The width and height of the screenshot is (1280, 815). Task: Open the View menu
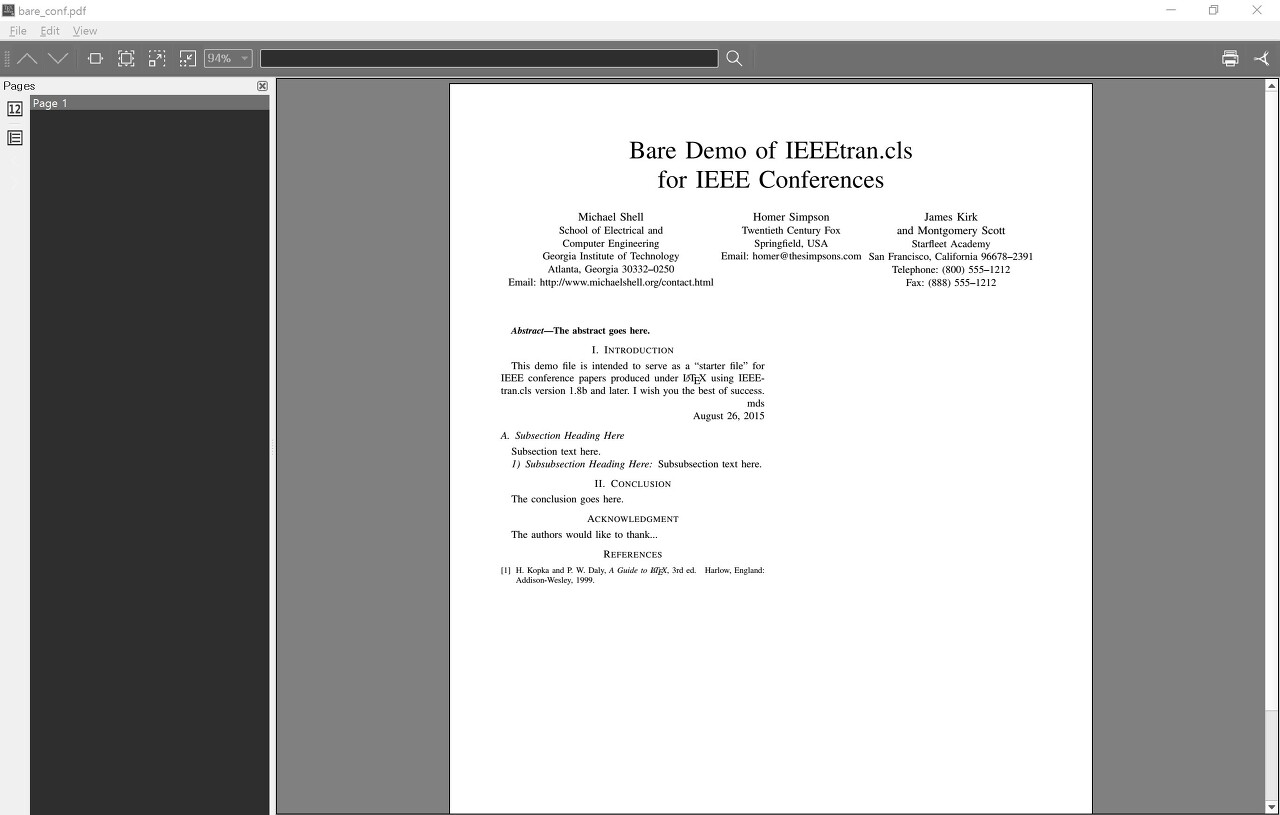[85, 31]
